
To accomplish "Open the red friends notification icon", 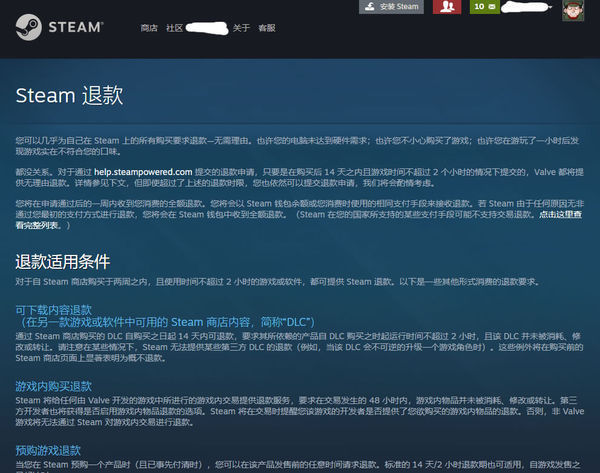I will pyautogui.click(x=447, y=7).
